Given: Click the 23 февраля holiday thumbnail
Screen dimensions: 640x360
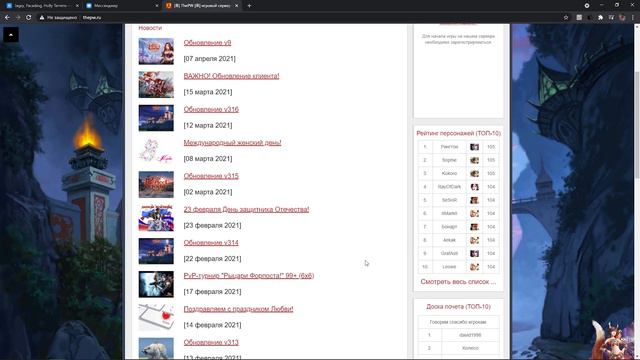Looking at the screenshot, I should point(156,218).
